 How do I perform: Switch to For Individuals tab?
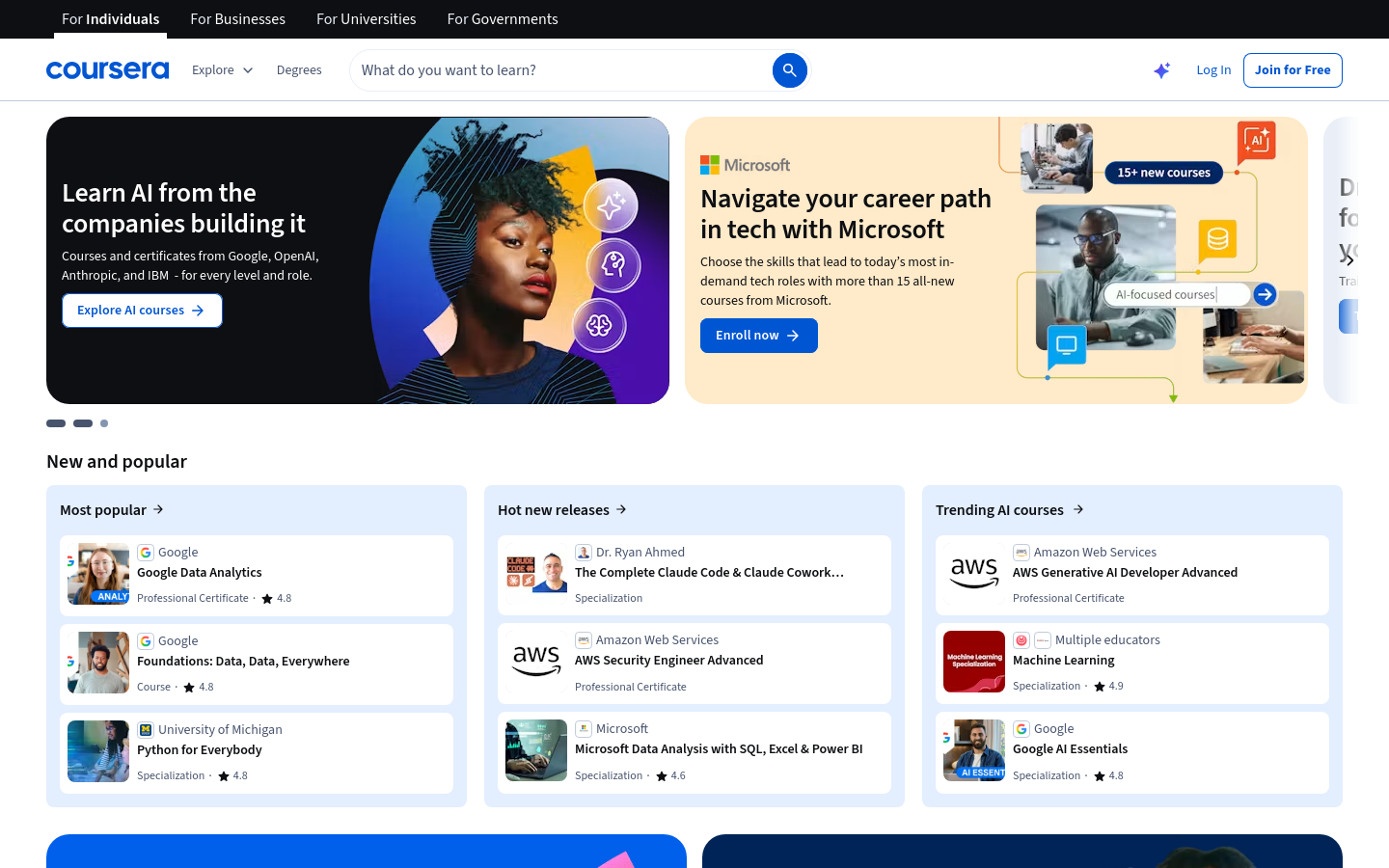point(111,19)
